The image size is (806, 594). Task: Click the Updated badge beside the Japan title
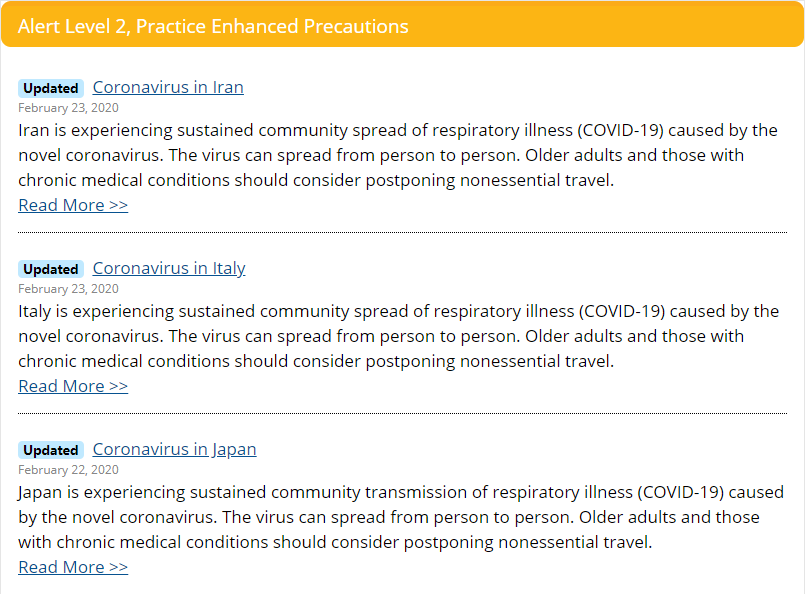pyautogui.click(x=51, y=450)
